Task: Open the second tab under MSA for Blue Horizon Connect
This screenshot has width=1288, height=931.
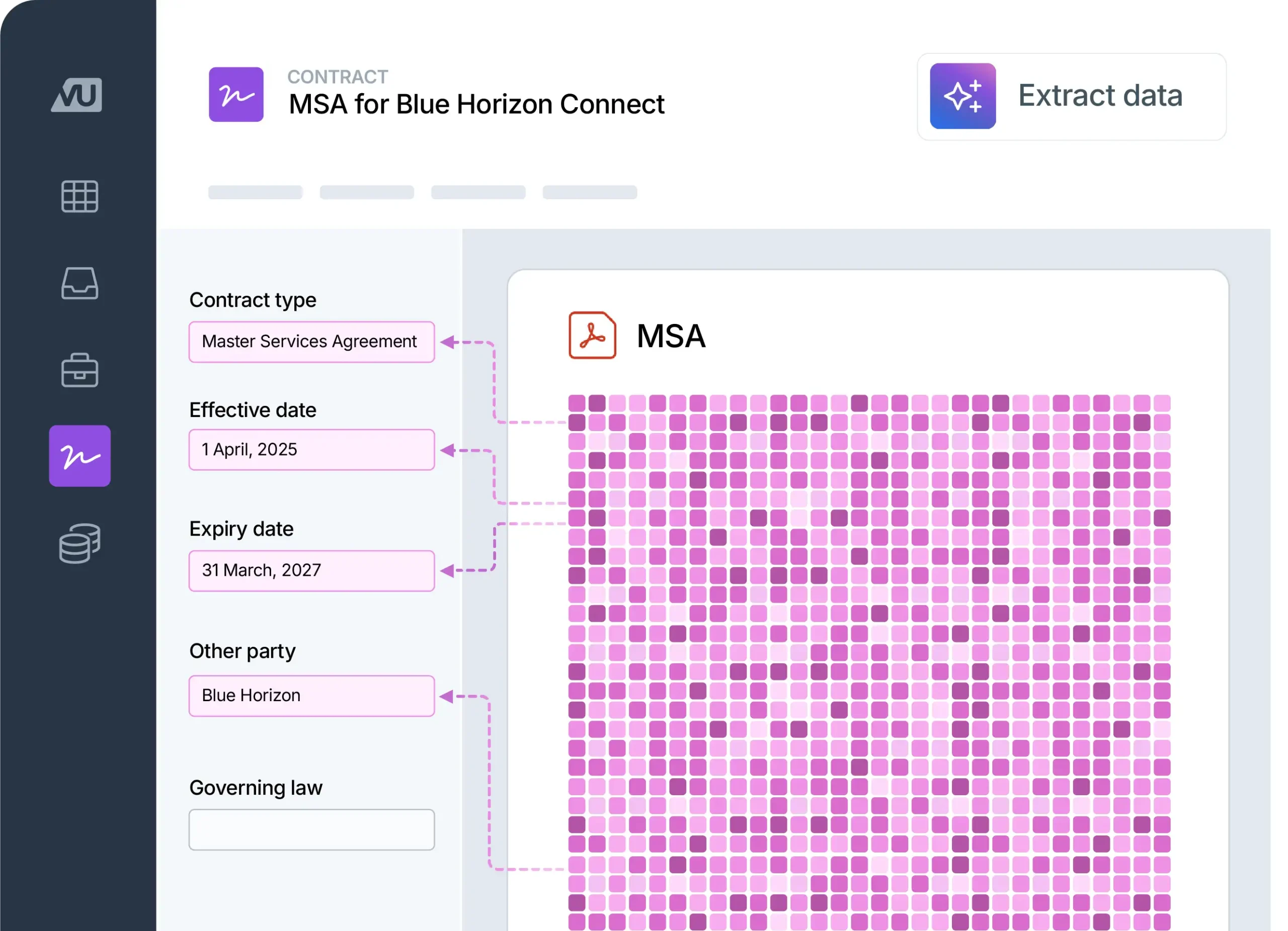Action: (366, 193)
